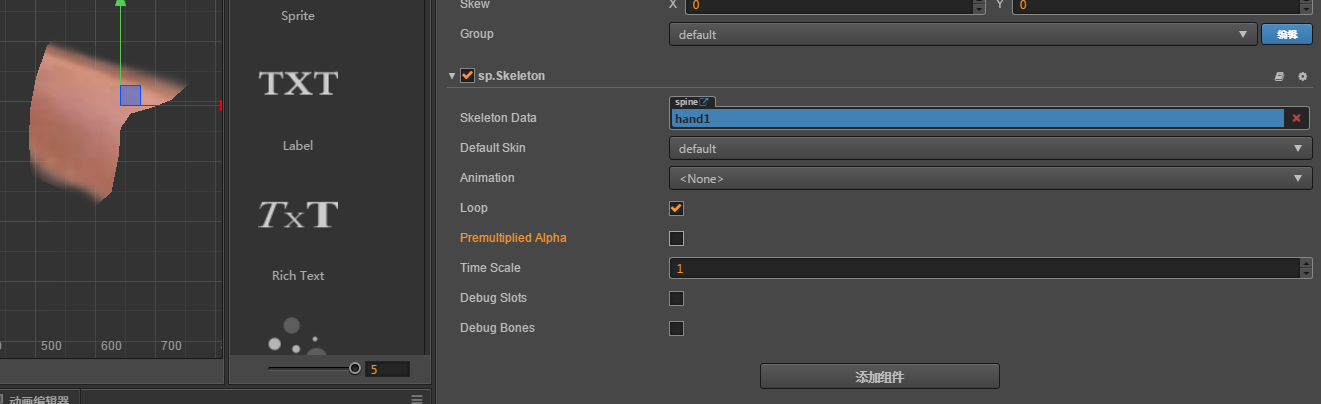Open the Animation dropdown
The height and width of the screenshot is (404, 1321).
[x=989, y=178]
